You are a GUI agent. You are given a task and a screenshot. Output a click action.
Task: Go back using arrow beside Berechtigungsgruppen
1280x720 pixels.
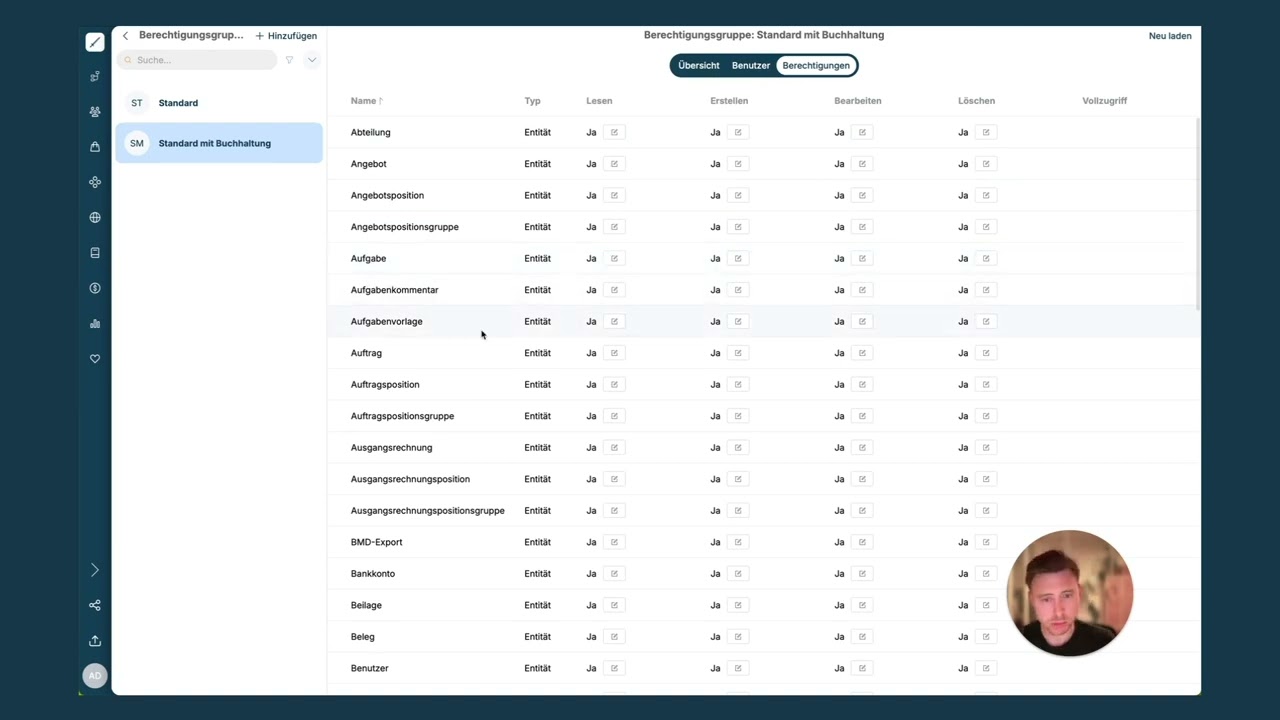coord(125,36)
